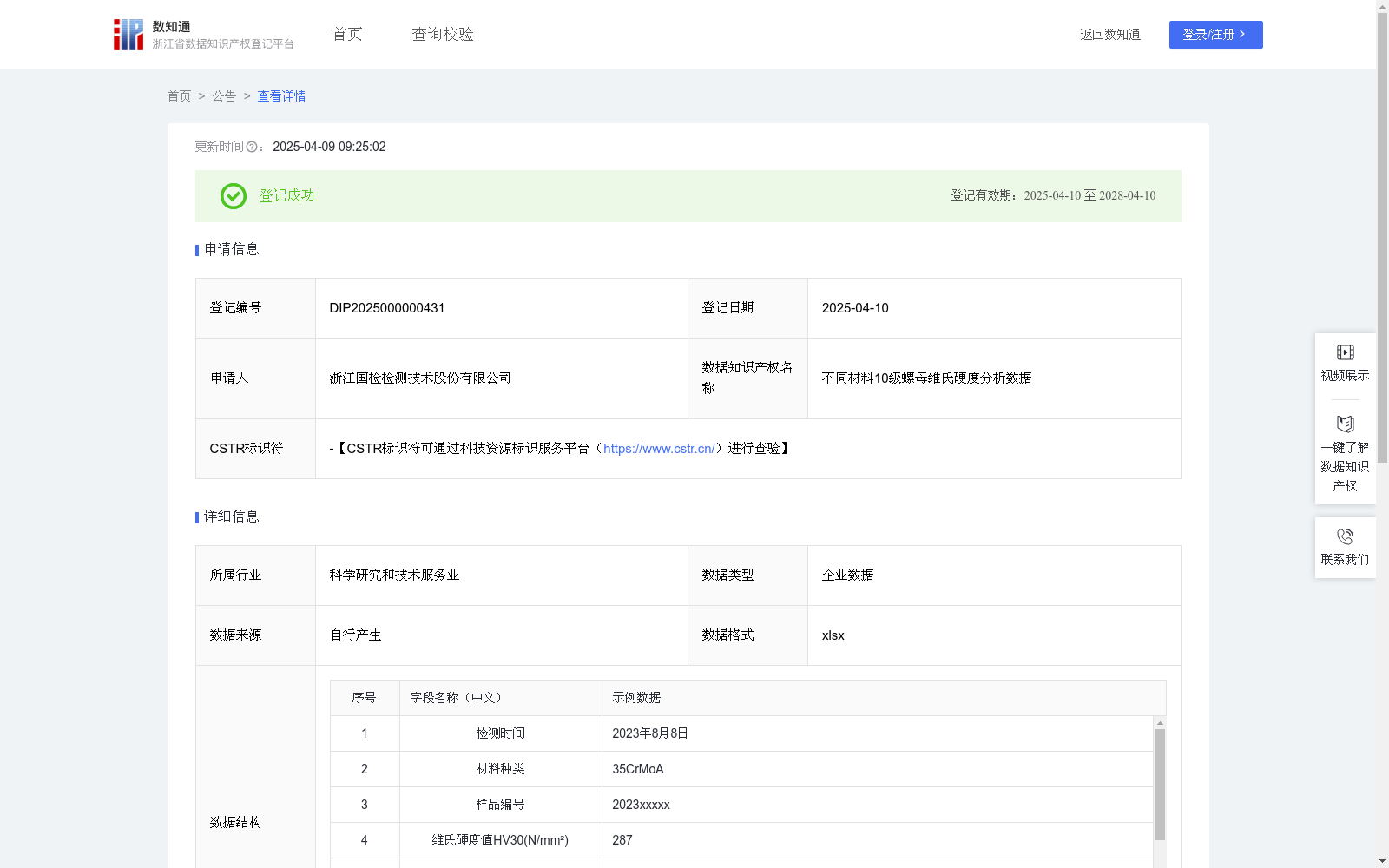
Task: Click the table scrollbar up arrow
Action: click(x=1160, y=723)
